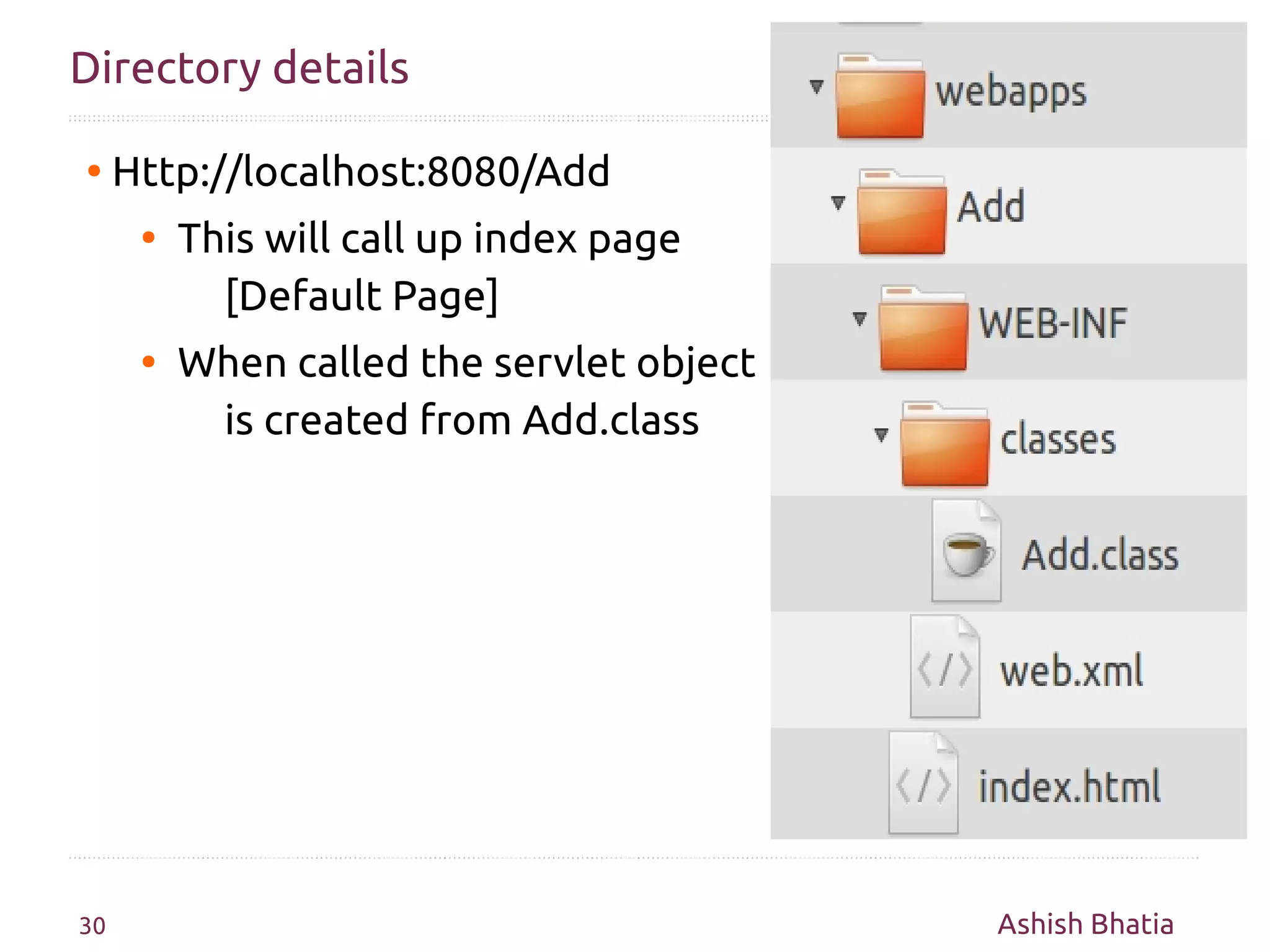Click the text 'This will call up index page'
Image resolution: width=1270 pixels, height=952 pixels.
[429, 239]
